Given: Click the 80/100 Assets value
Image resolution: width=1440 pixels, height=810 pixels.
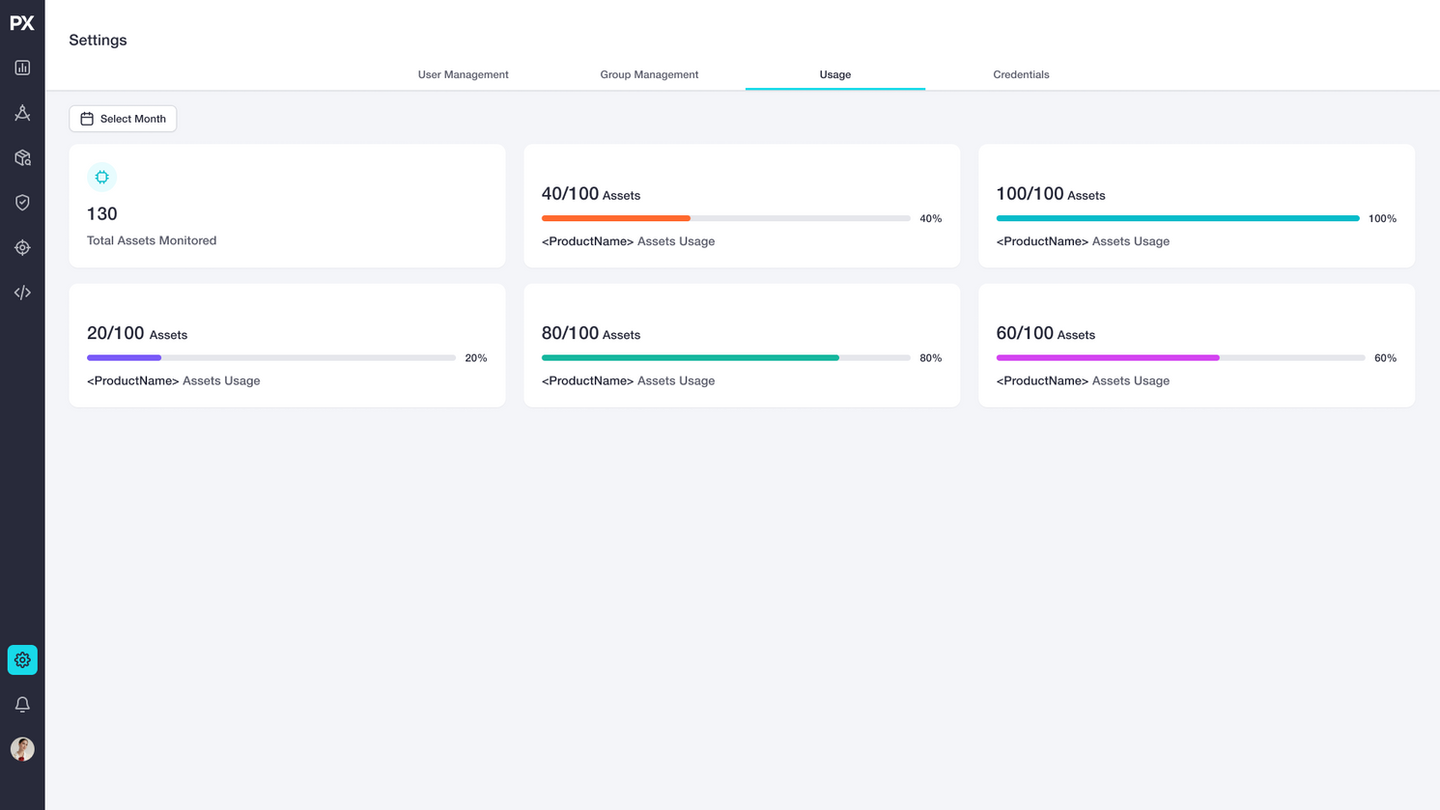Looking at the screenshot, I should [x=591, y=334].
